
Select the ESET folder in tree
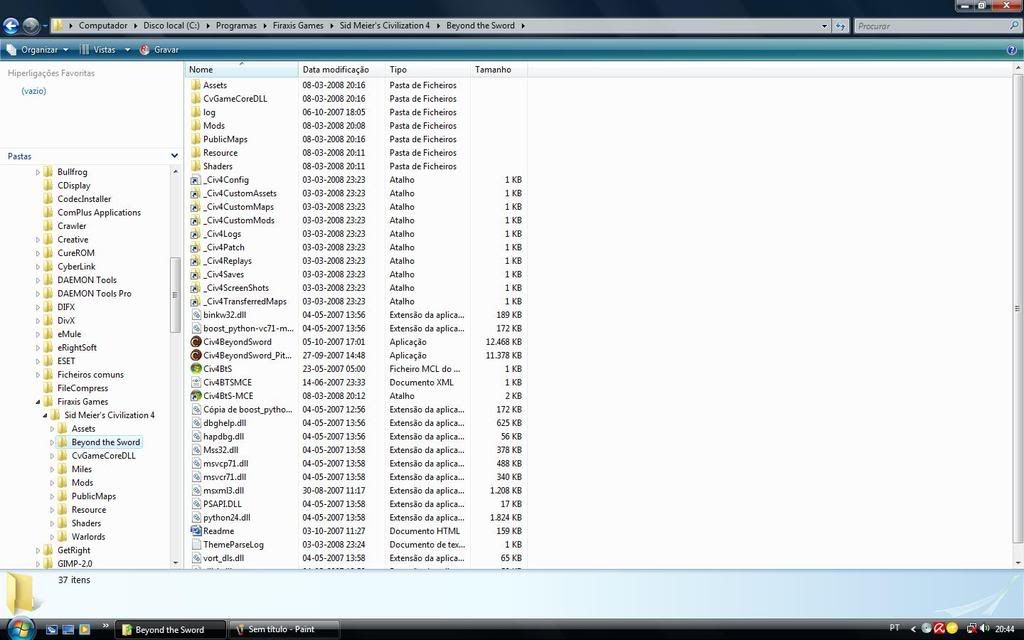66,361
